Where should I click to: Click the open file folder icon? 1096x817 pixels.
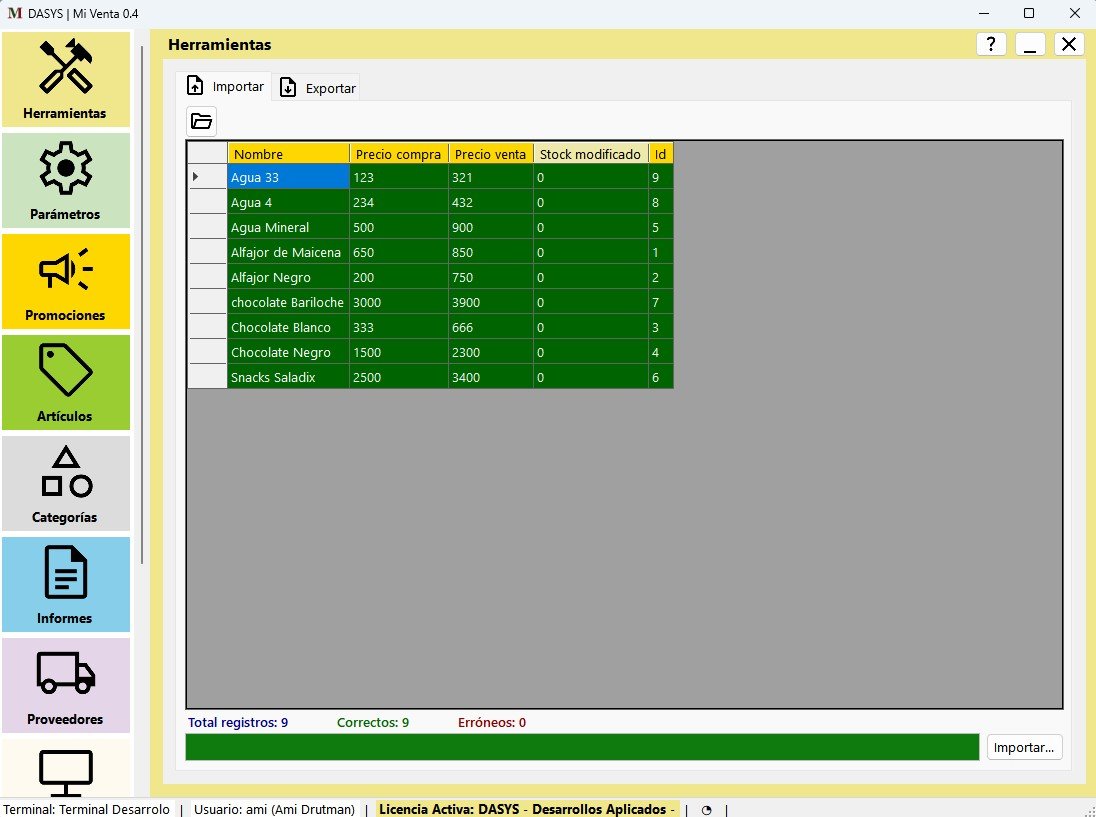[x=201, y=122]
